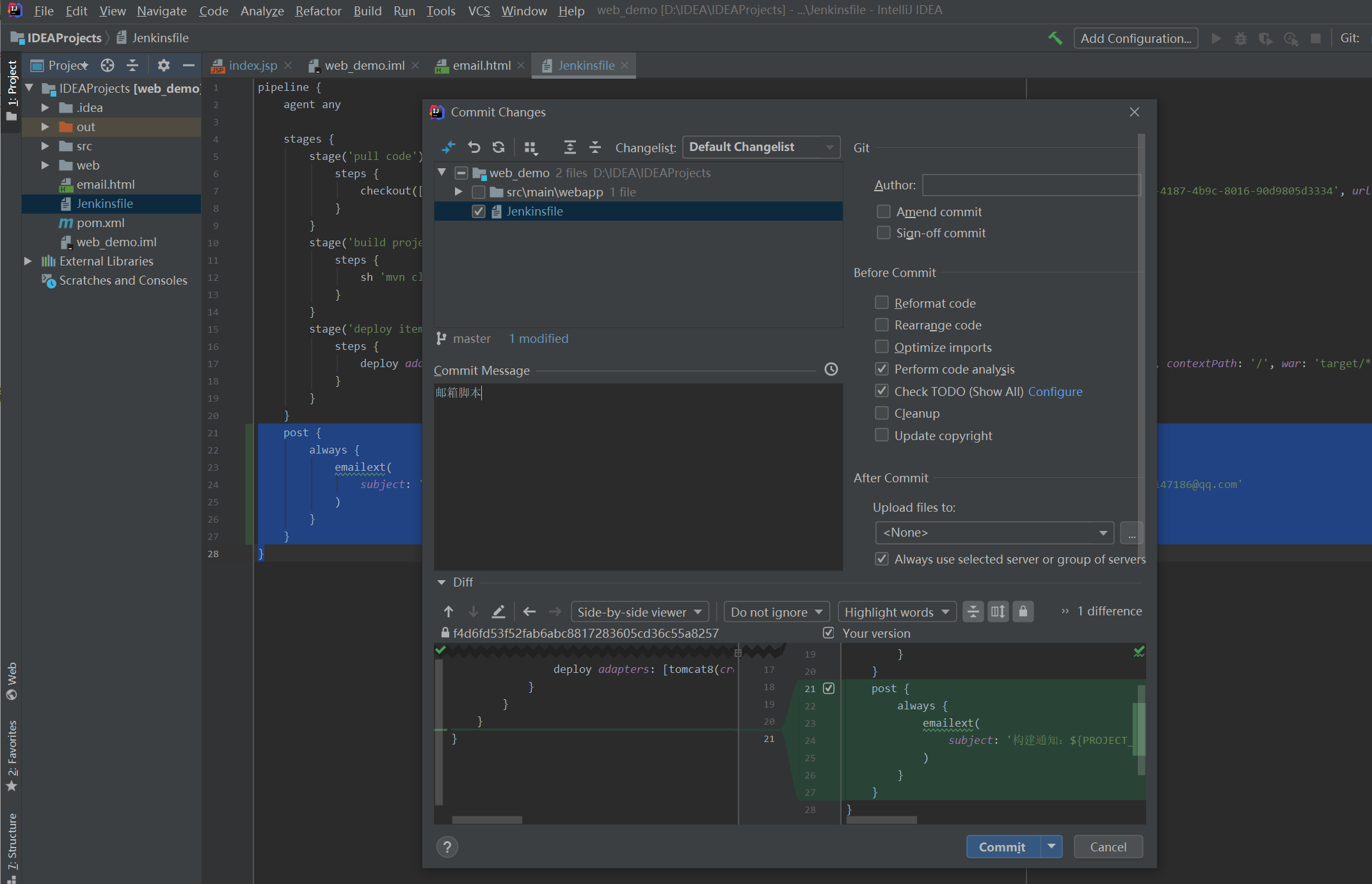Enable the Amend commit checkbox
This screenshot has height=884, width=1372.
[x=884, y=211]
